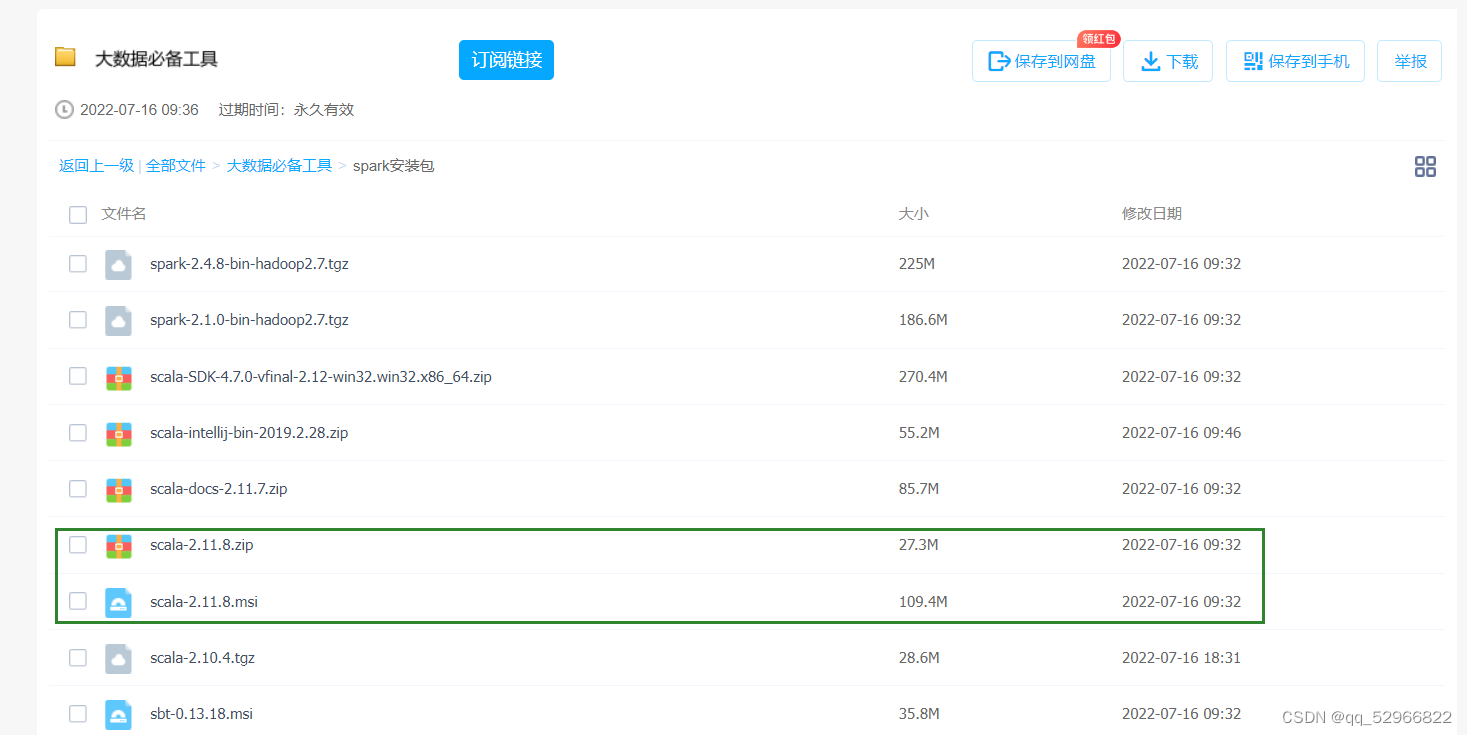This screenshot has width=1467, height=735.
Task: Open 全部文件 breadcrumb link
Action: pos(176,166)
